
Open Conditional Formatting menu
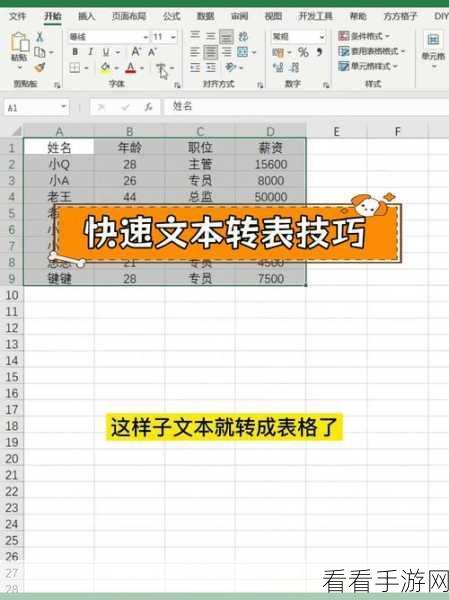click(x=364, y=36)
